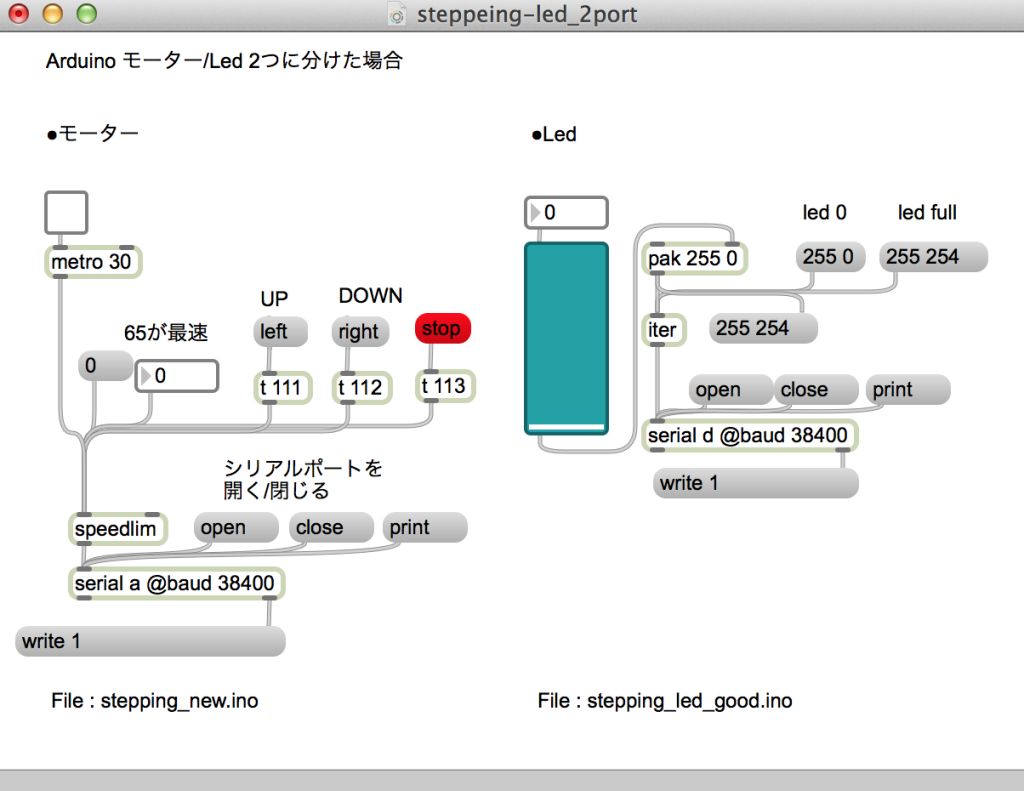1024x791 pixels.
Task: Enable the toggle above metro 30
Action: point(65,211)
